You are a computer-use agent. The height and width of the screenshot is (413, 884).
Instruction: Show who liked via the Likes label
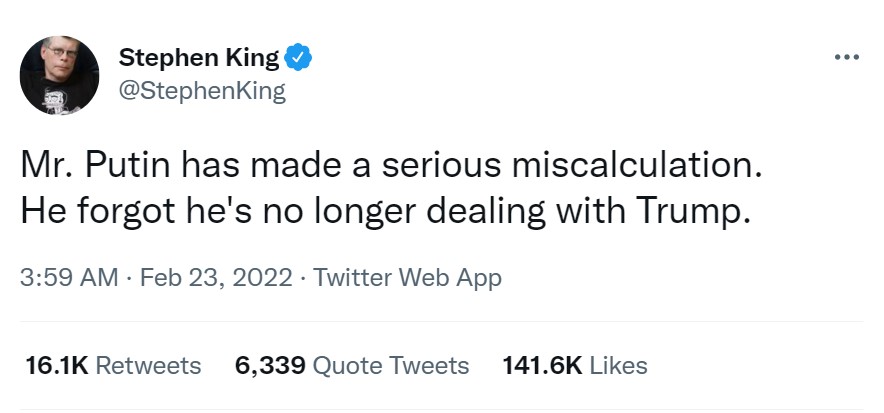click(618, 366)
